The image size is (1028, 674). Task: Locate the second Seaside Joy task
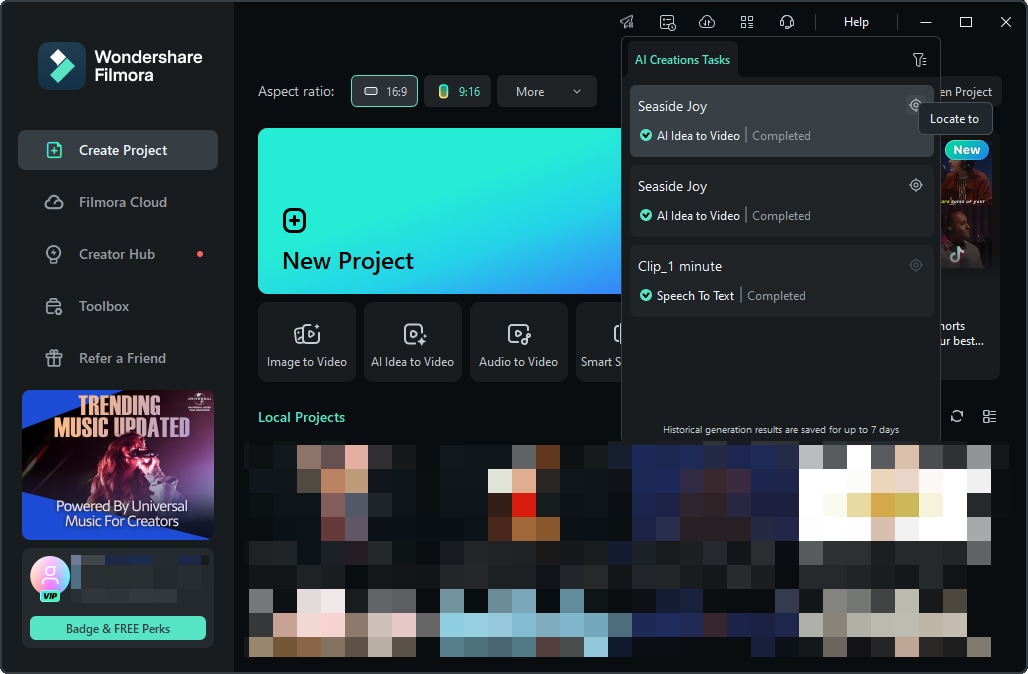click(x=916, y=186)
